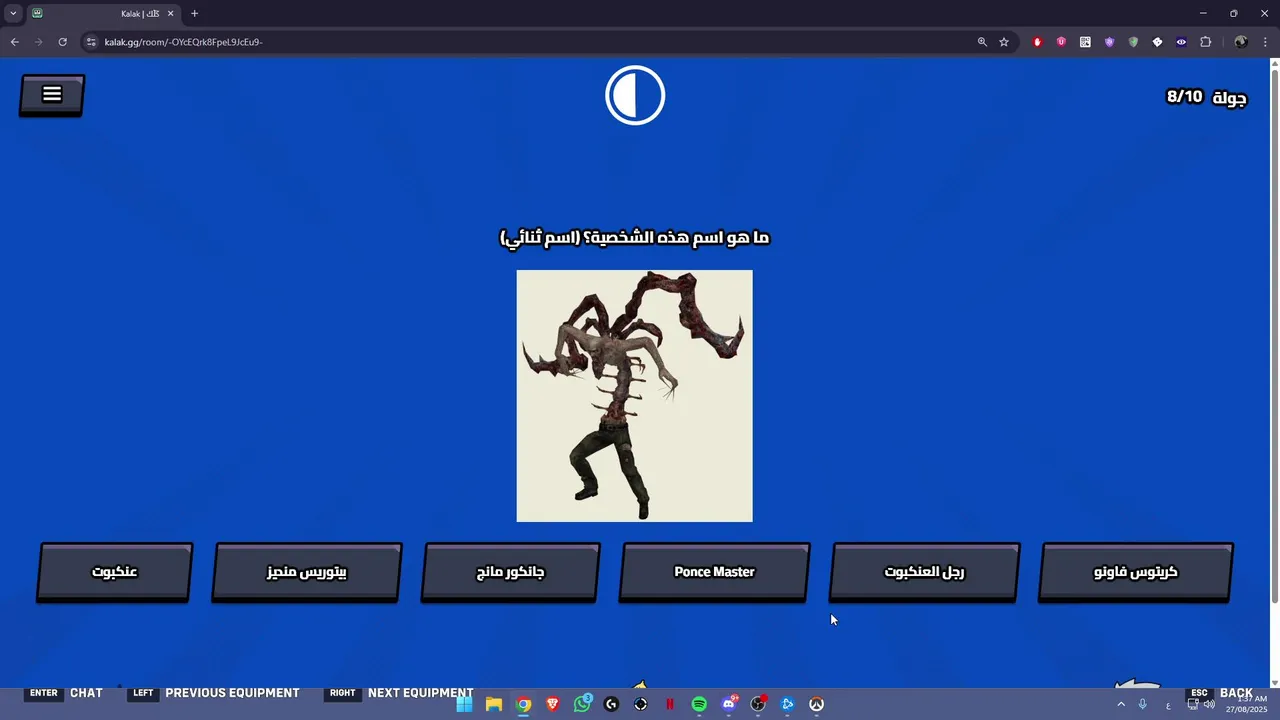Screen dimensions: 1280x720
Task: Go back in the browser
Action: tap(14, 42)
